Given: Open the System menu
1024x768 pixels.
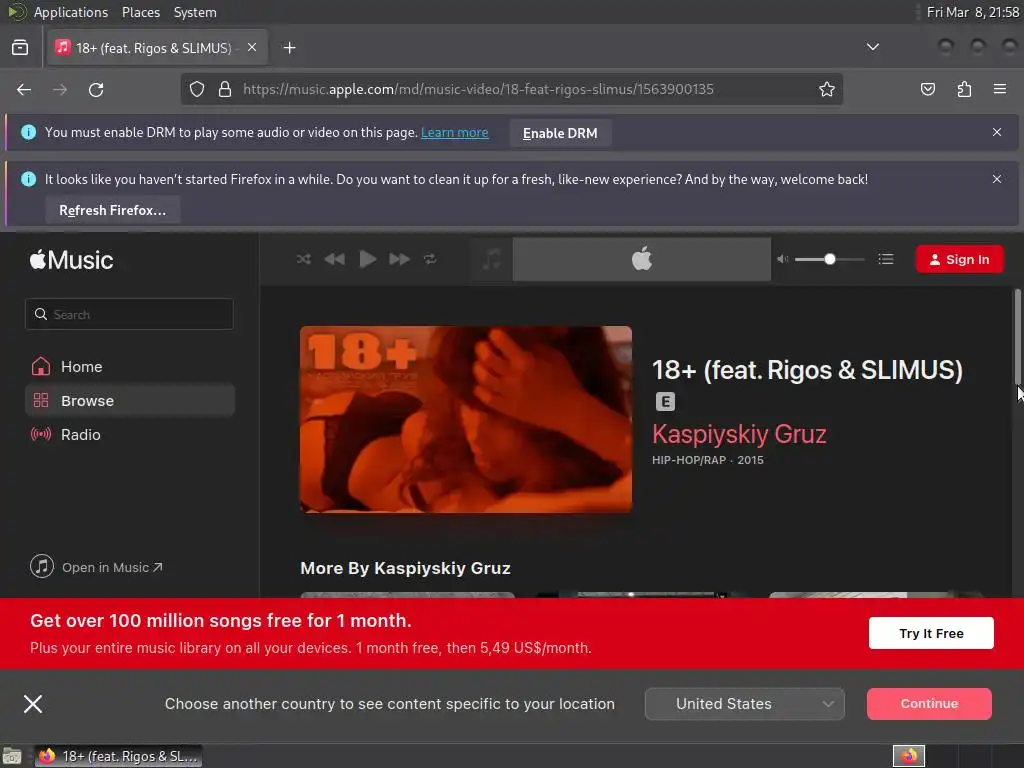Looking at the screenshot, I should pyautogui.click(x=195, y=12).
